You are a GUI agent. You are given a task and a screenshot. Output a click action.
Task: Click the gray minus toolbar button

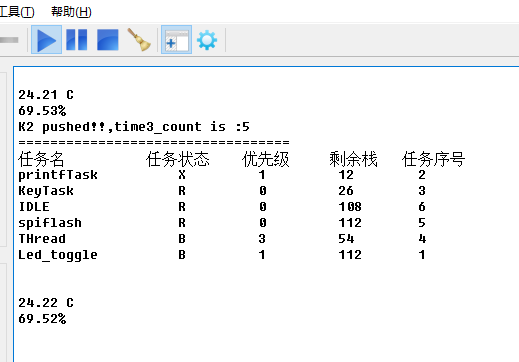(9, 40)
